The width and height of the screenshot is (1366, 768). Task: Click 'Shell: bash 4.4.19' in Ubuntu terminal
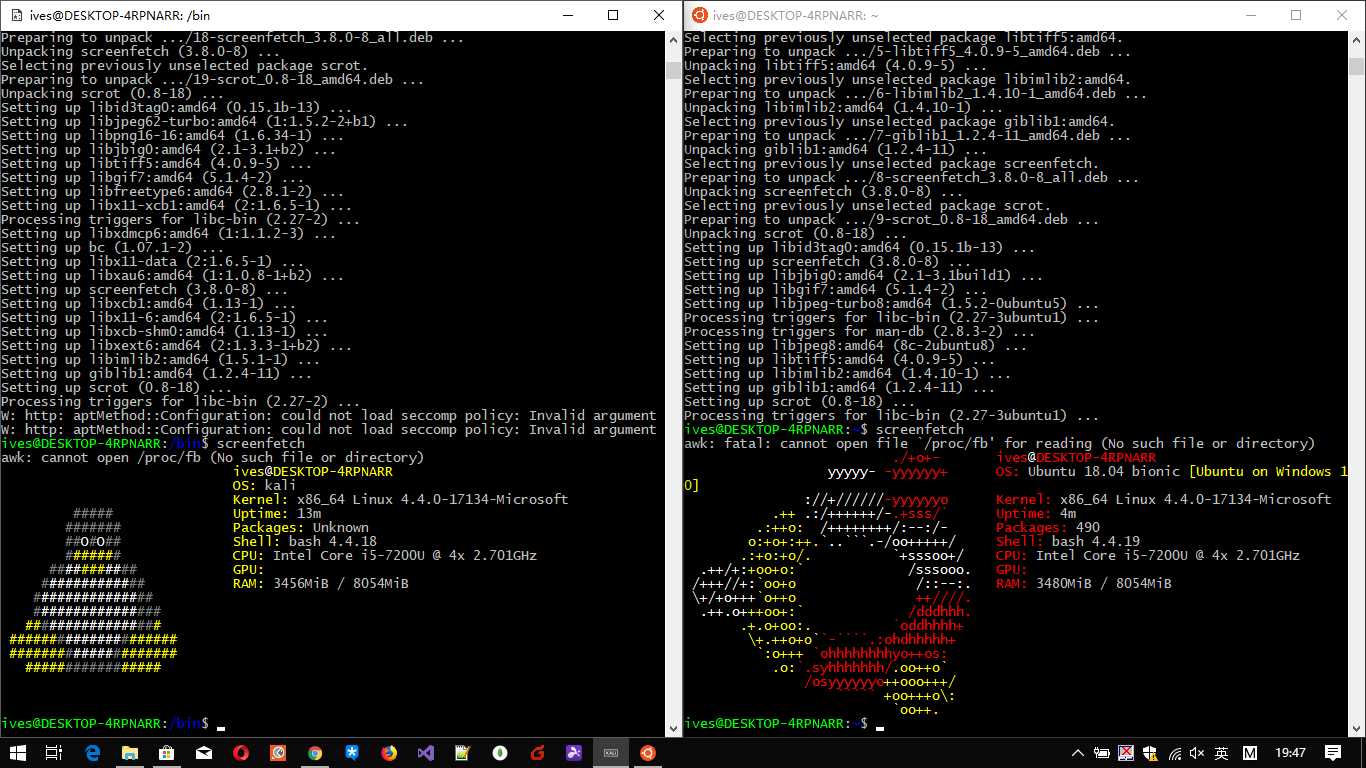tap(1068, 541)
